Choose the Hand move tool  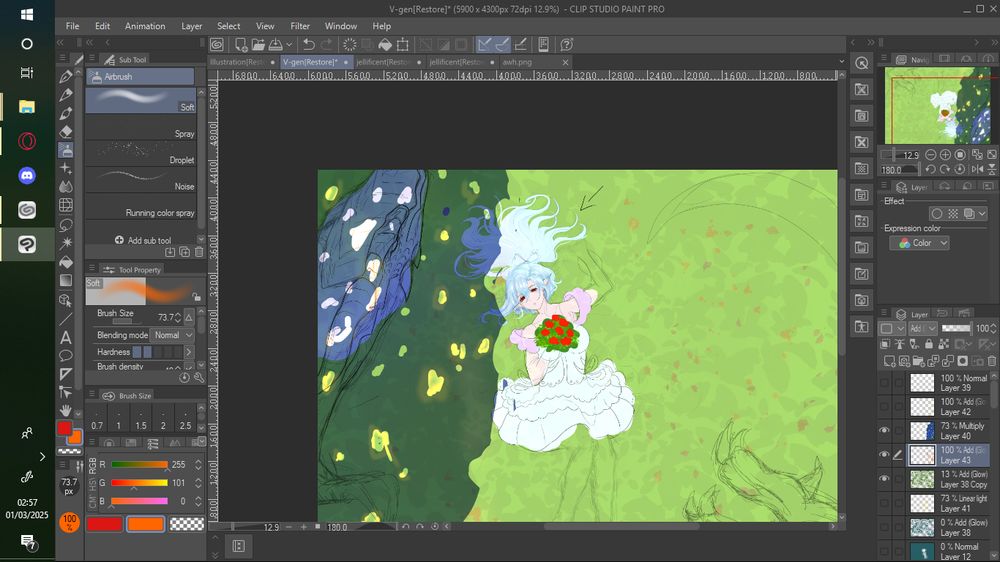click(66, 410)
